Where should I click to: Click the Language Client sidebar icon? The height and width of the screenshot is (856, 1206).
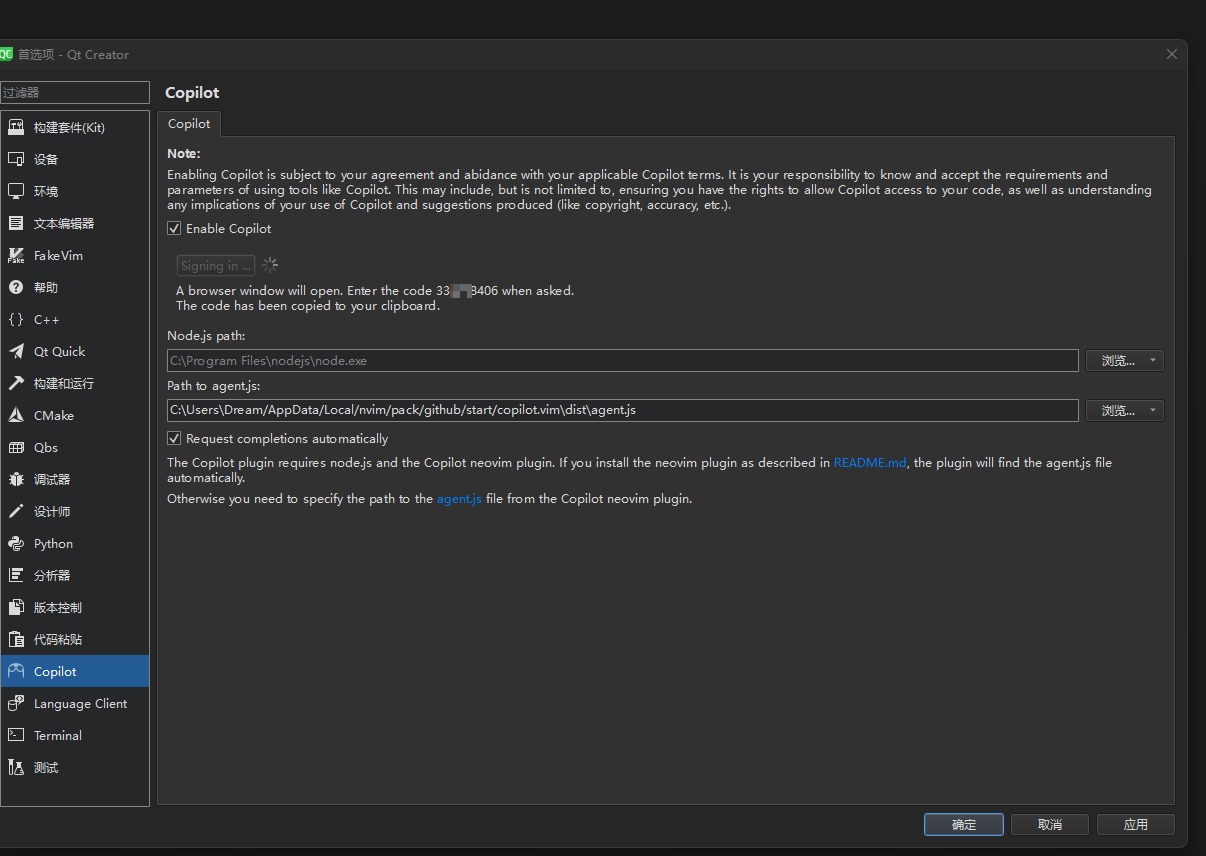(16, 703)
